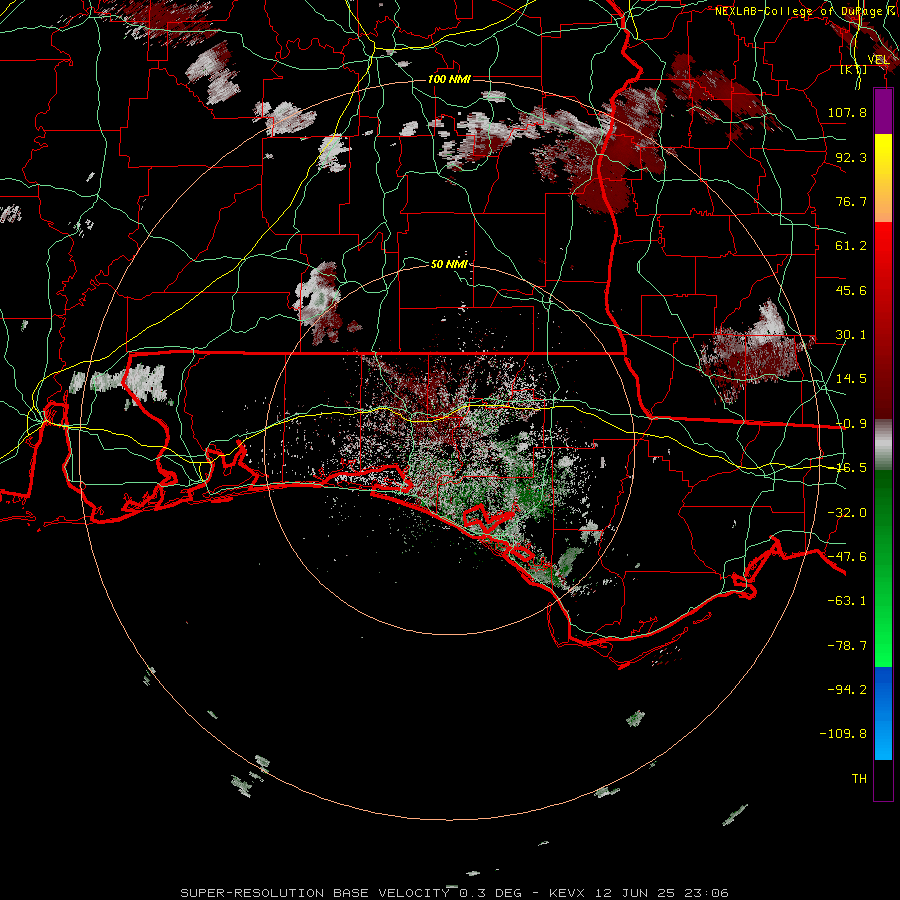Image resolution: width=900 pixels, height=900 pixels.
Task: Click the KEVX station identifier in caption
Action: tap(566, 893)
